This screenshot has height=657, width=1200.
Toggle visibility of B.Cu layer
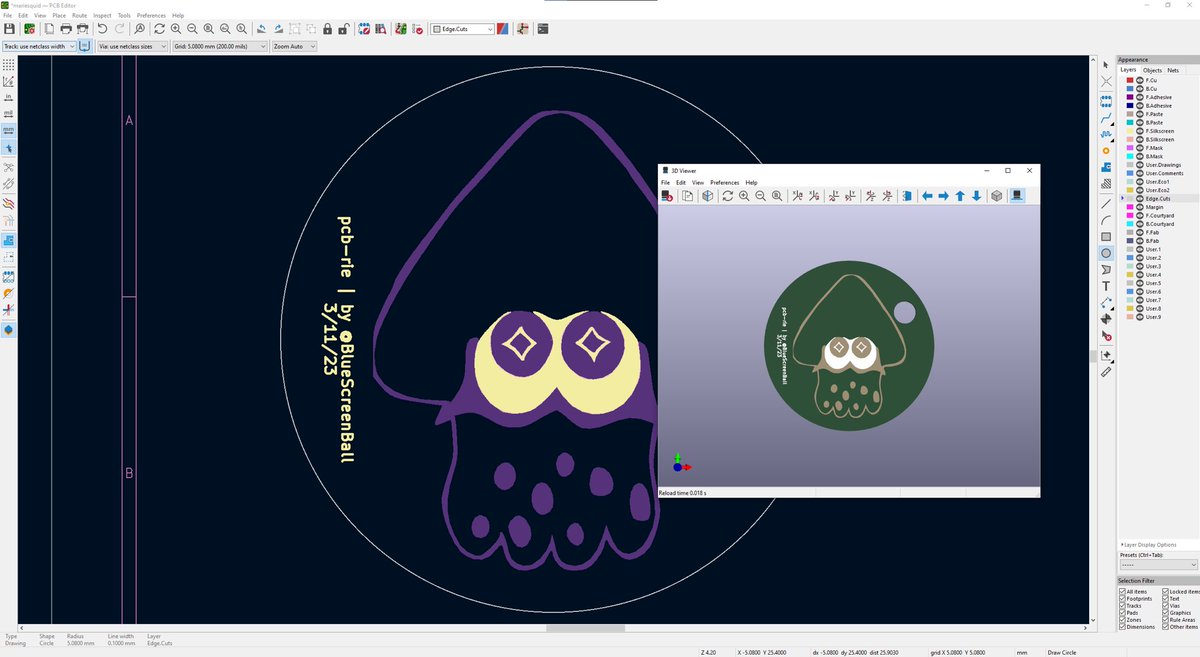click(x=1140, y=88)
